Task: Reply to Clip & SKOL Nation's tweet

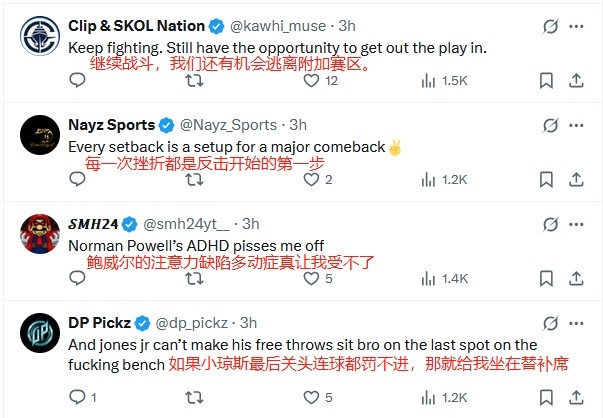Action: click(x=78, y=80)
